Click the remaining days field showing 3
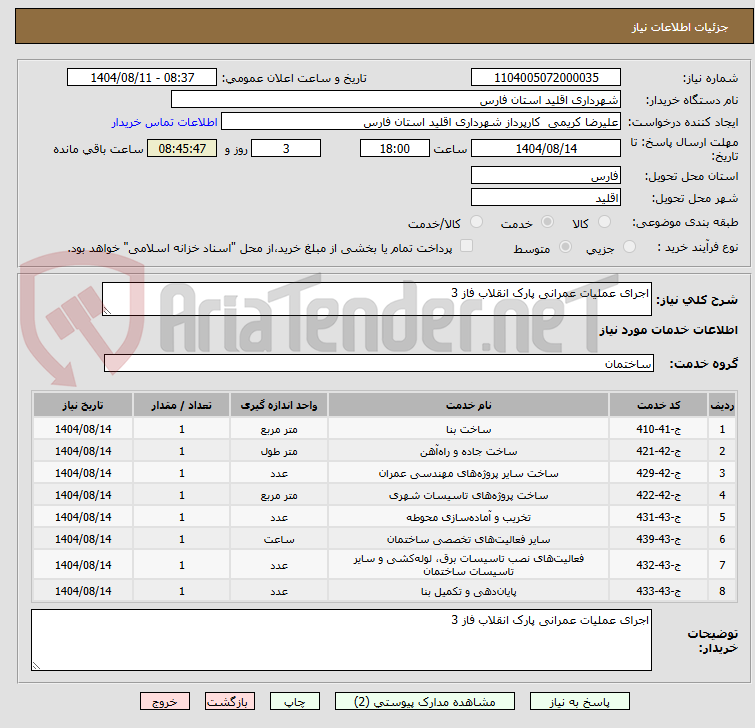Image resolution: width=755 pixels, height=728 pixels. pos(286,148)
